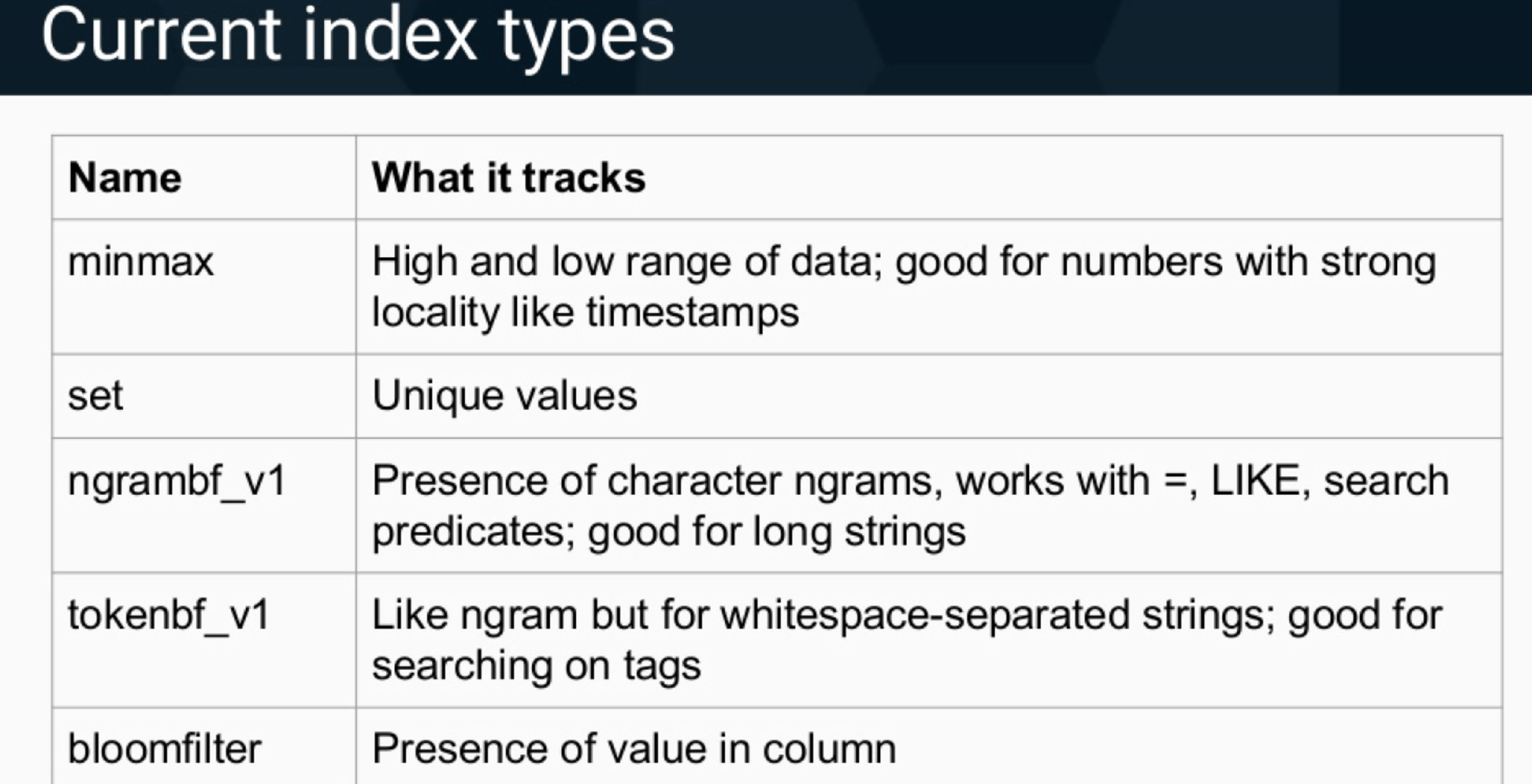
Task: Click the word "locality" in minmax description
Action: [x=435, y=313]
